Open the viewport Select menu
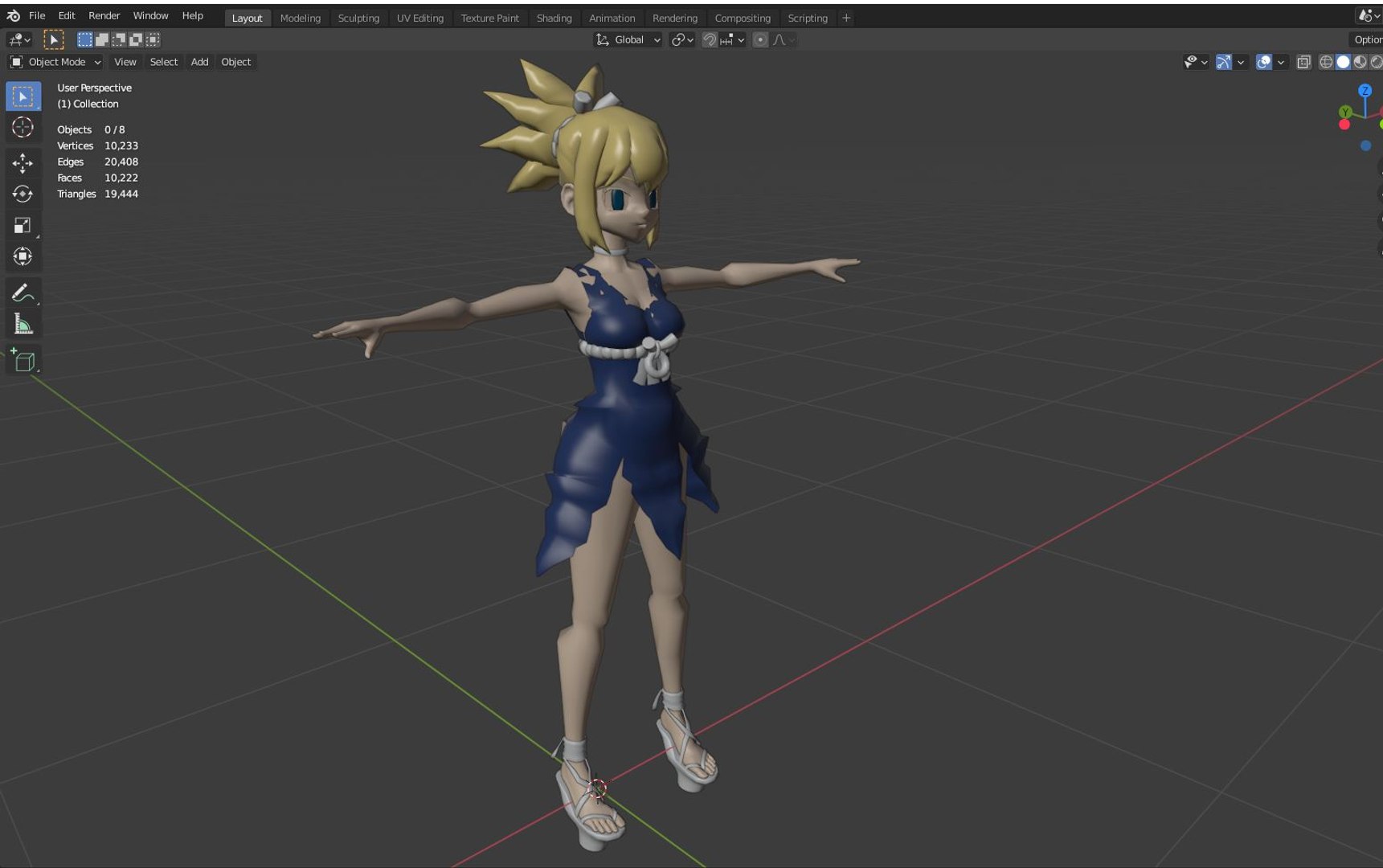The image size is (1383, 868). (164, 62)
